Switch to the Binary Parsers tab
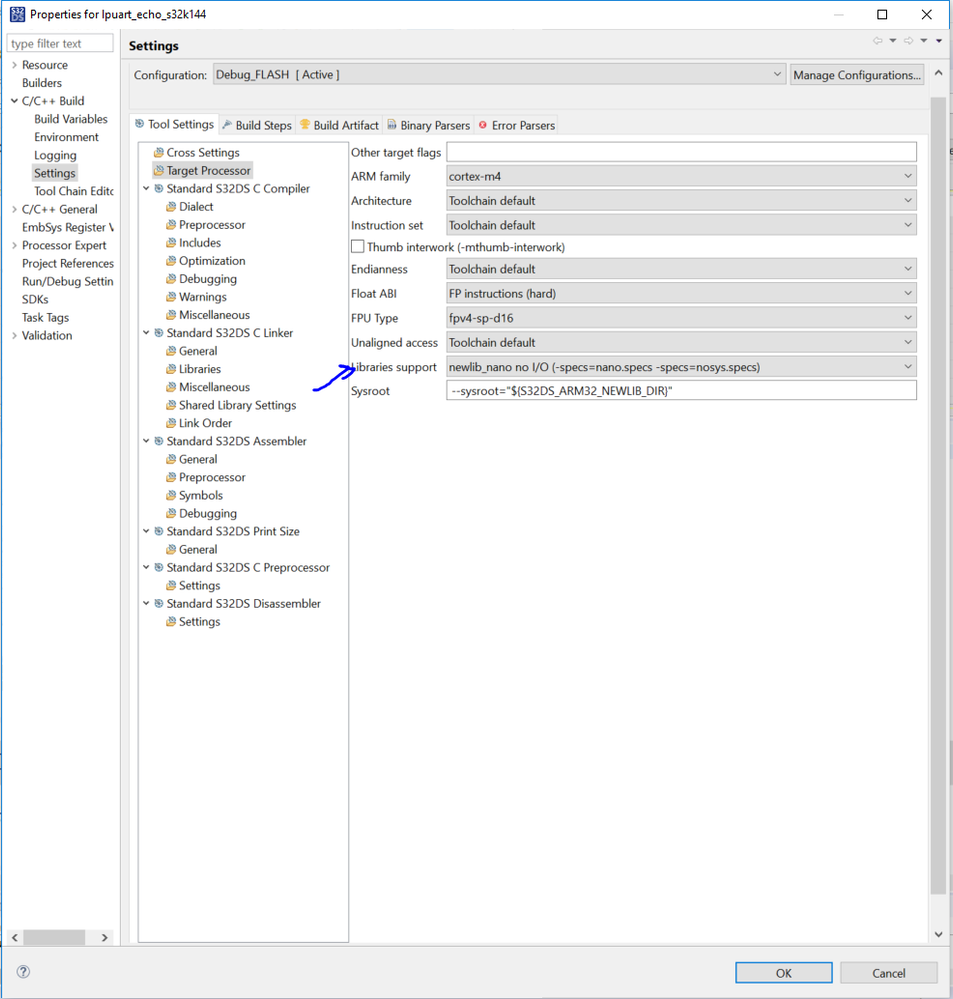 coord(429,125)
